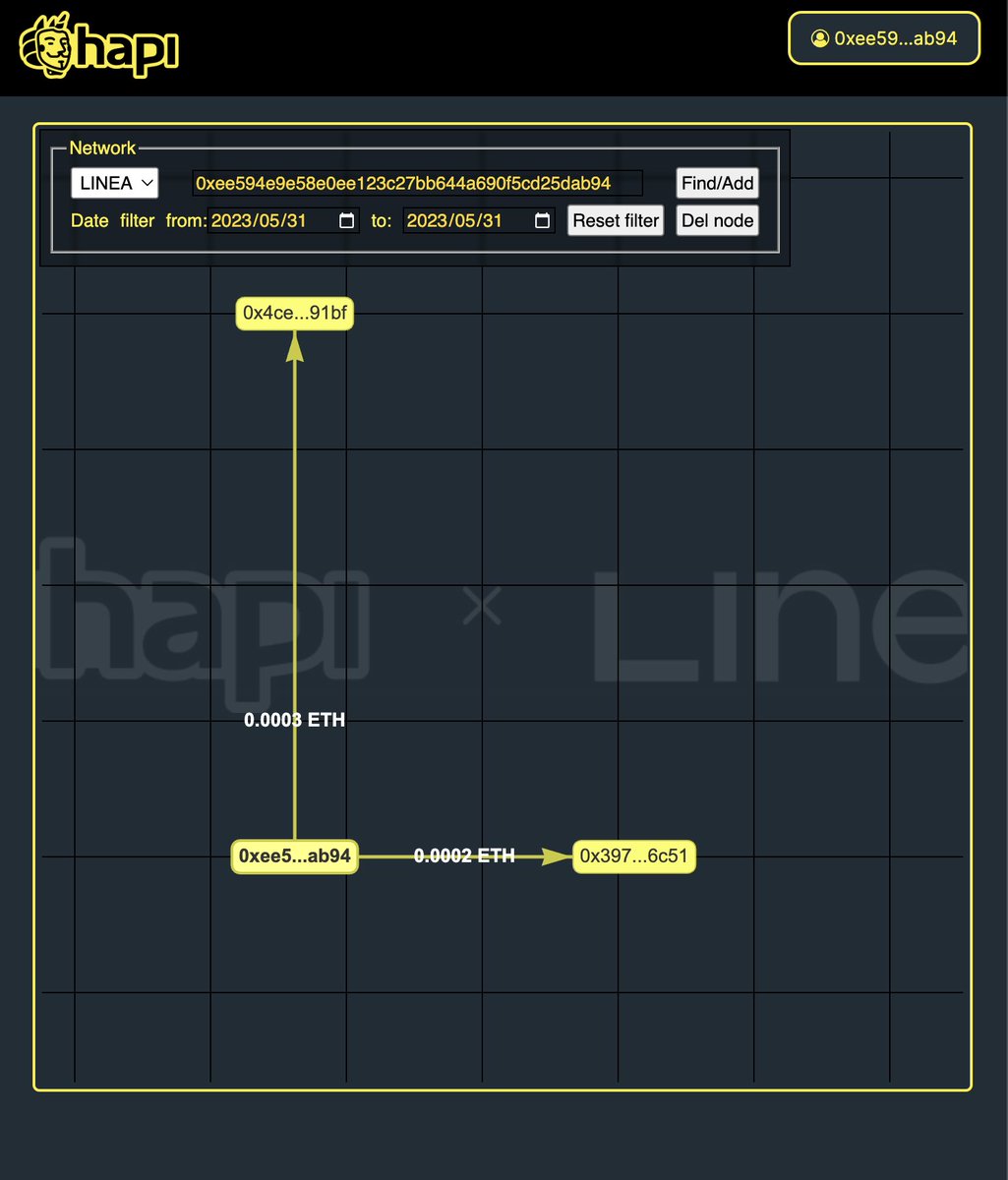The height and width of the screenshot is (1180, 1008).
Task: Click the Del node button
Action: point(718,220)
